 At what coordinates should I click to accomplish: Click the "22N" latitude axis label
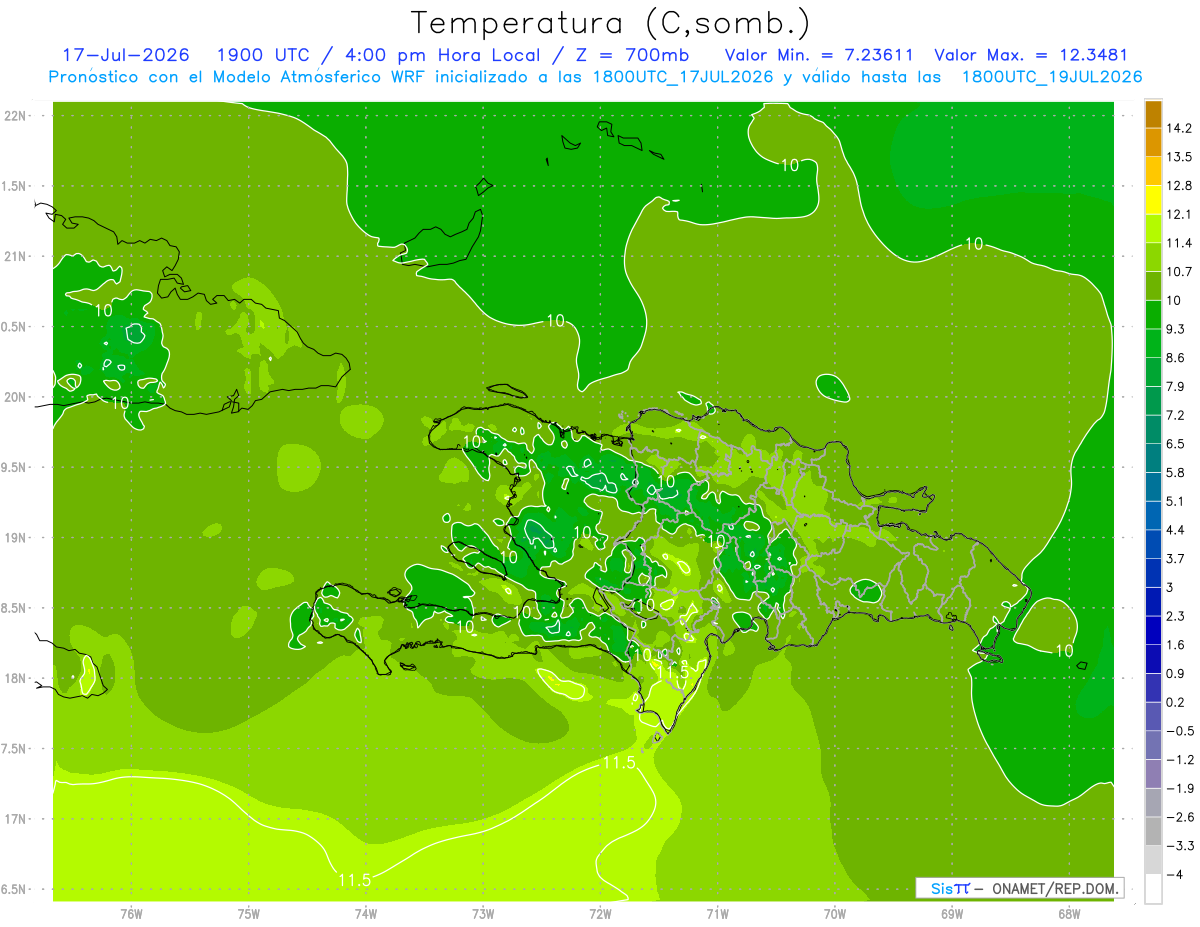(x=17, y=116)
